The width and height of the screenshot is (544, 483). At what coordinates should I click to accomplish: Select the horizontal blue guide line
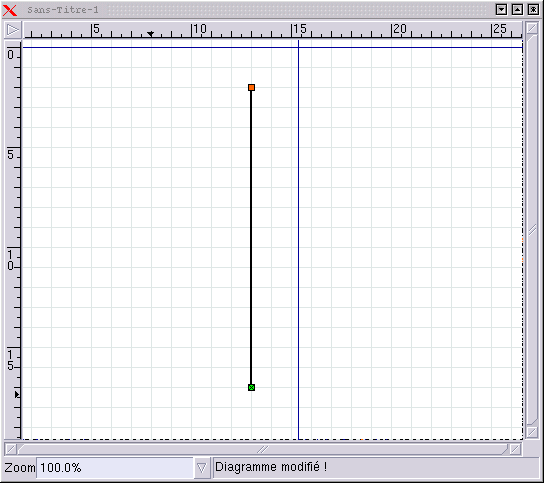tap(272, 48)
